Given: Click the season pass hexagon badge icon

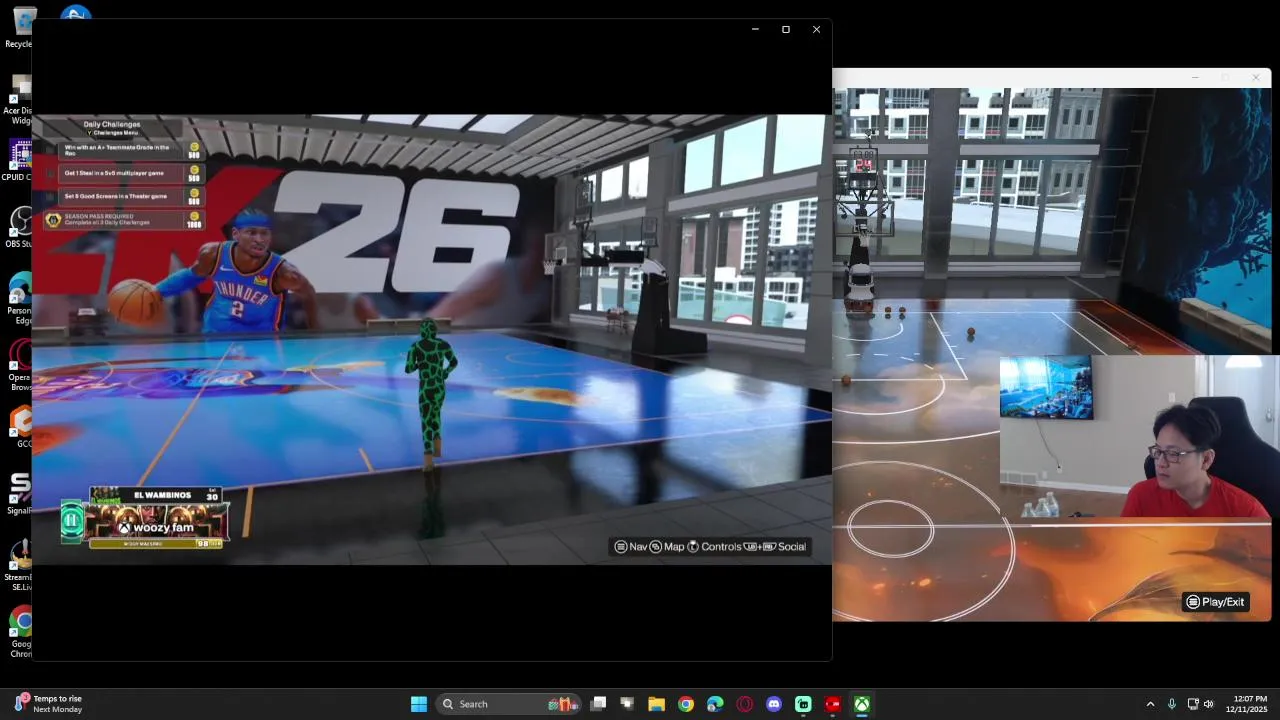Looking at the screenshot, I should tap(54, 219).
